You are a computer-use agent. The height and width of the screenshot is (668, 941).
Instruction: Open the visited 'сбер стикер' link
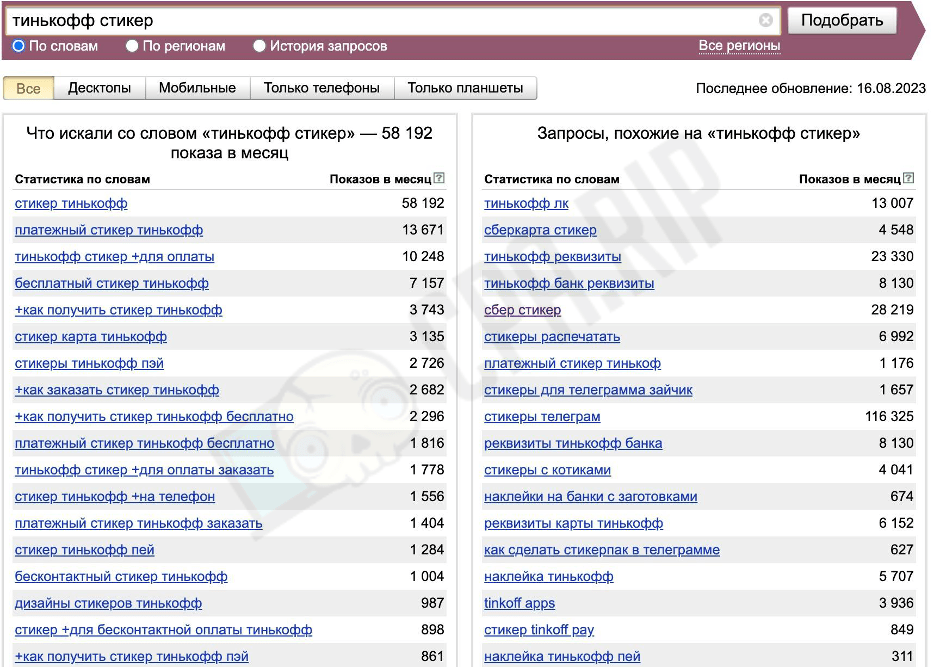[x=522, y=310]
